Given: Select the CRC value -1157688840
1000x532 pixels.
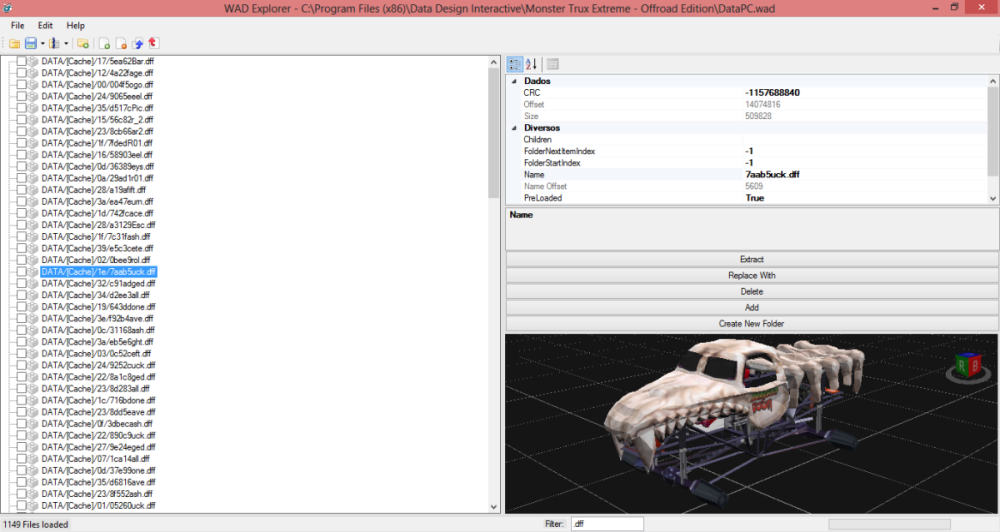Looking at the screenshot, I should pos(772,92).
